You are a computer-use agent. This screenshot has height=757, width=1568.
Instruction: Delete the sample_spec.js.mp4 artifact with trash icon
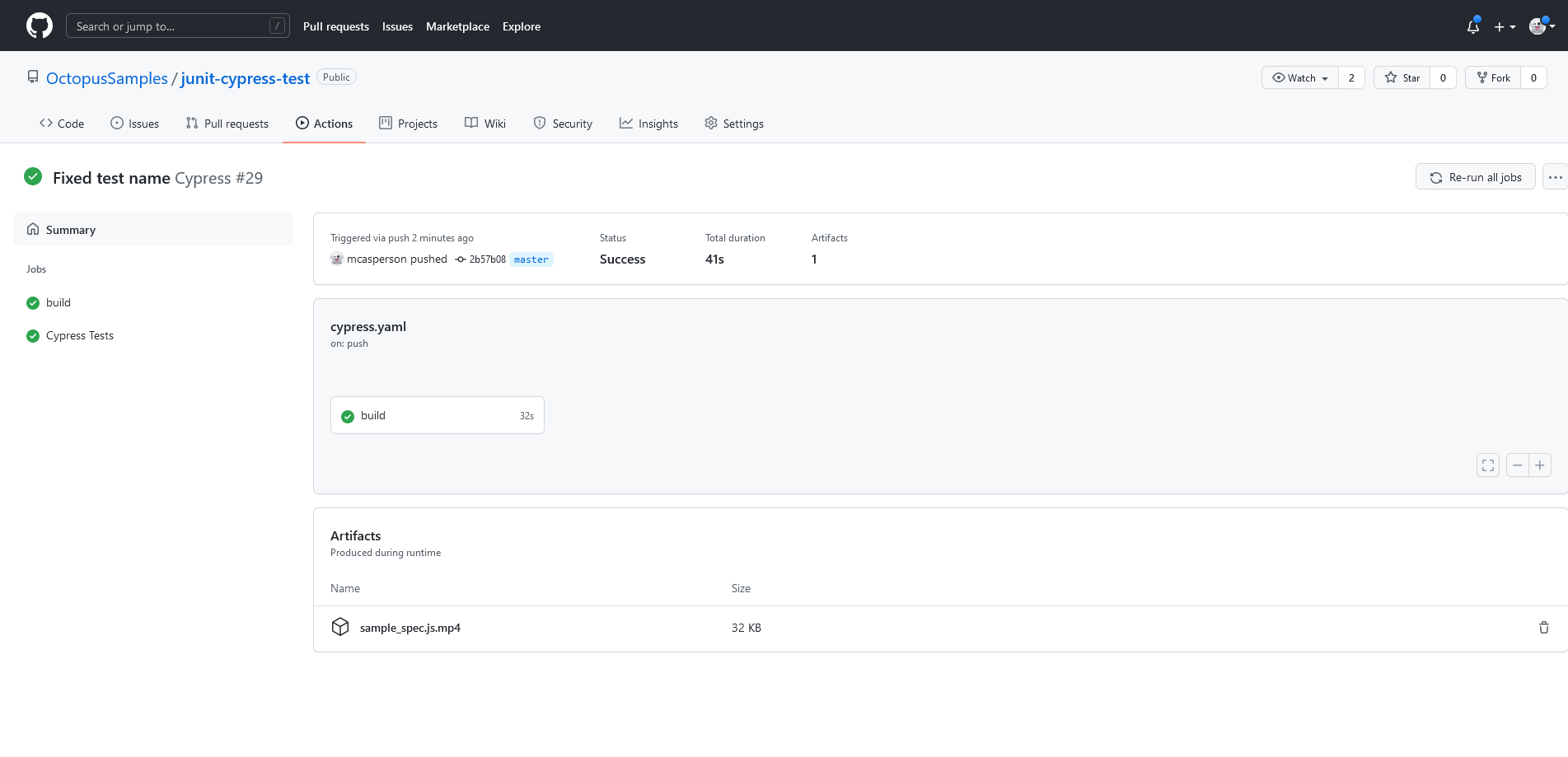coord(1543,628)
